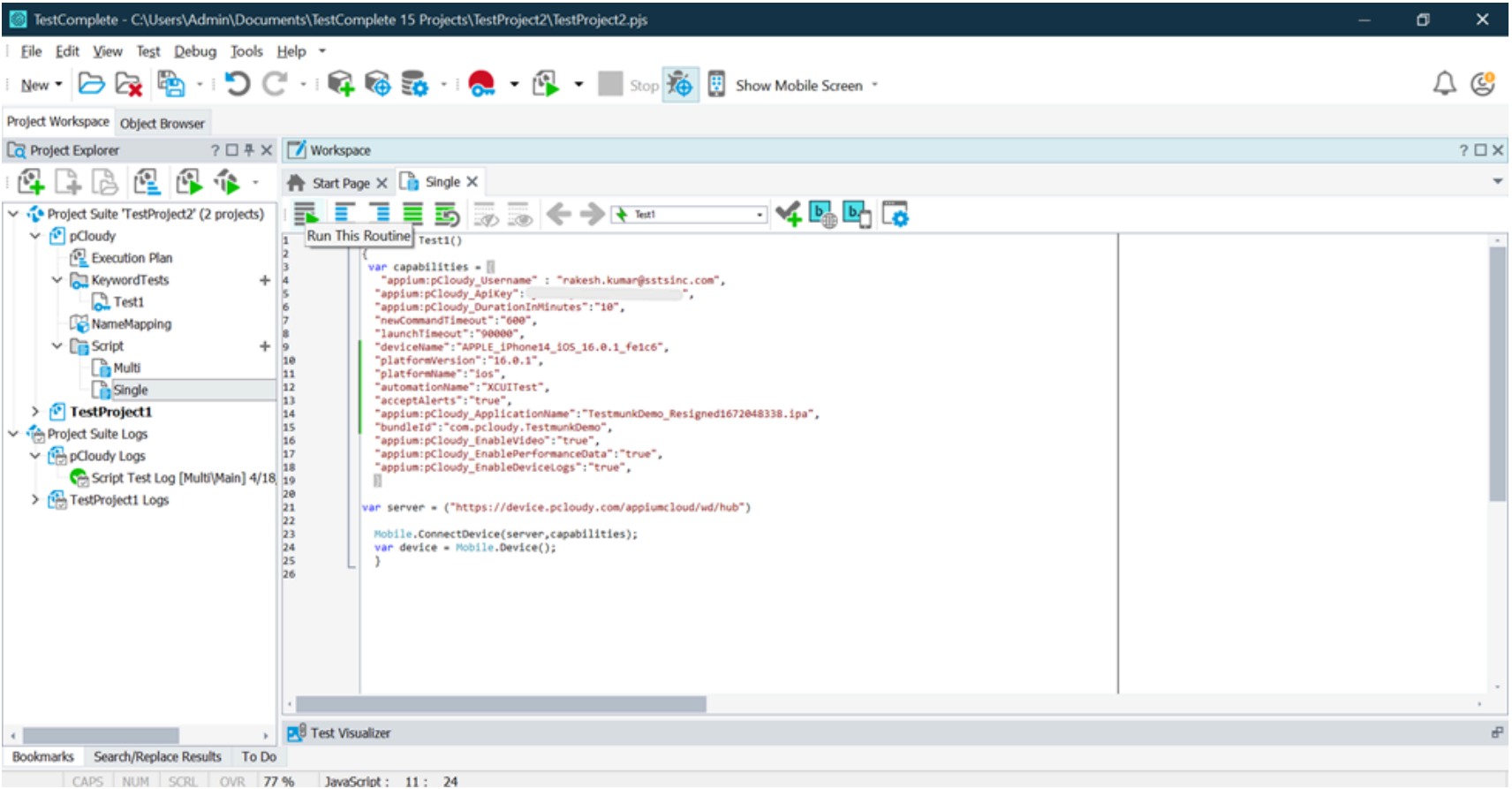Open the Debug menu

tap(194, 51)
